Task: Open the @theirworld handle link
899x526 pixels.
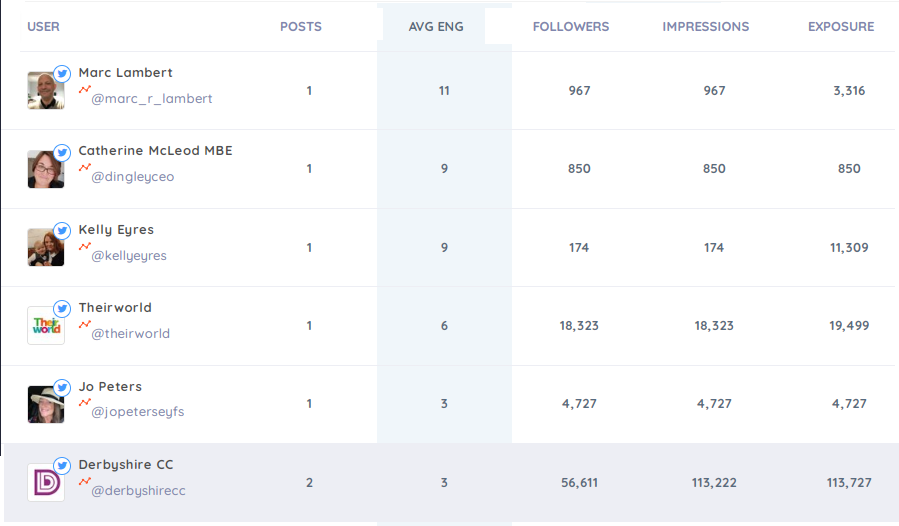Action: (x=131, y=334)
